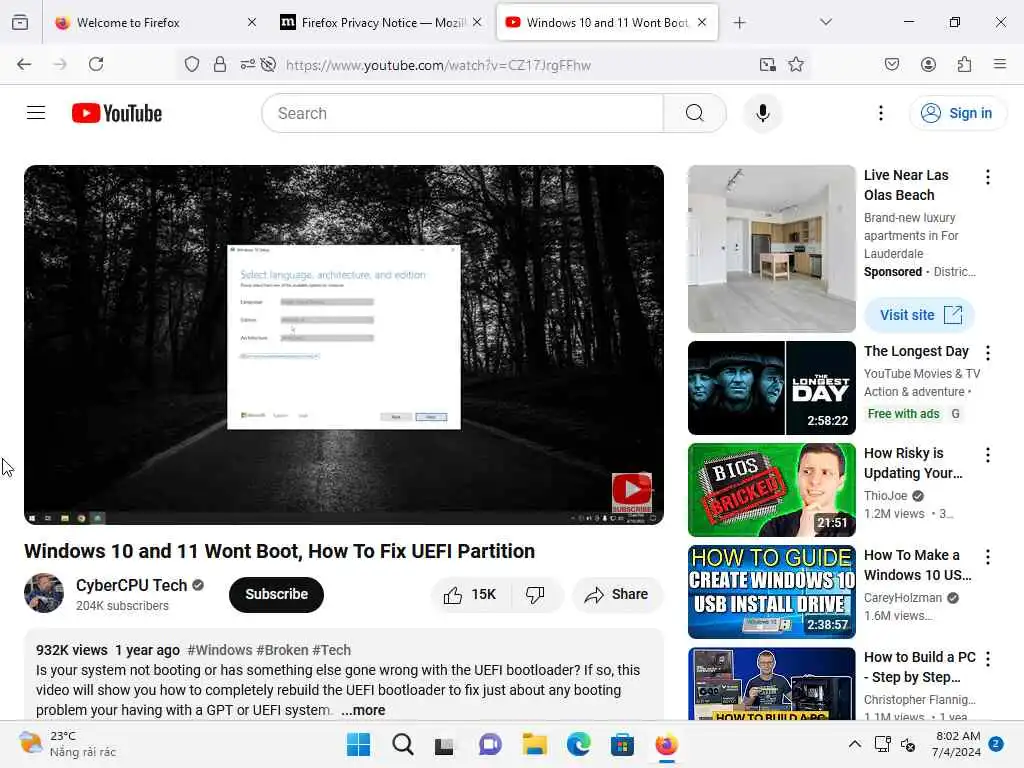Open YouTube settings three-dot menu
The image size is (1024, 768).
click(x=880, y=113)
